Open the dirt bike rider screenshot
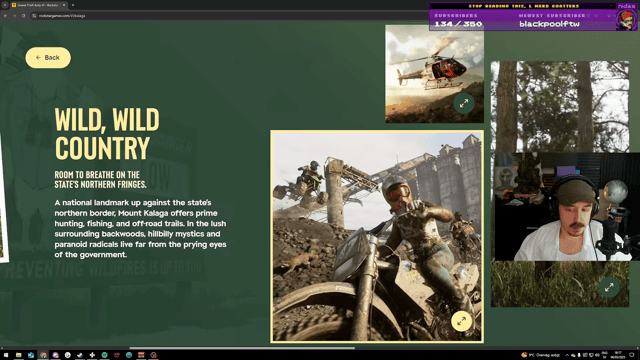The height and width of the screenshot is (360, 640). click(377, 236)
